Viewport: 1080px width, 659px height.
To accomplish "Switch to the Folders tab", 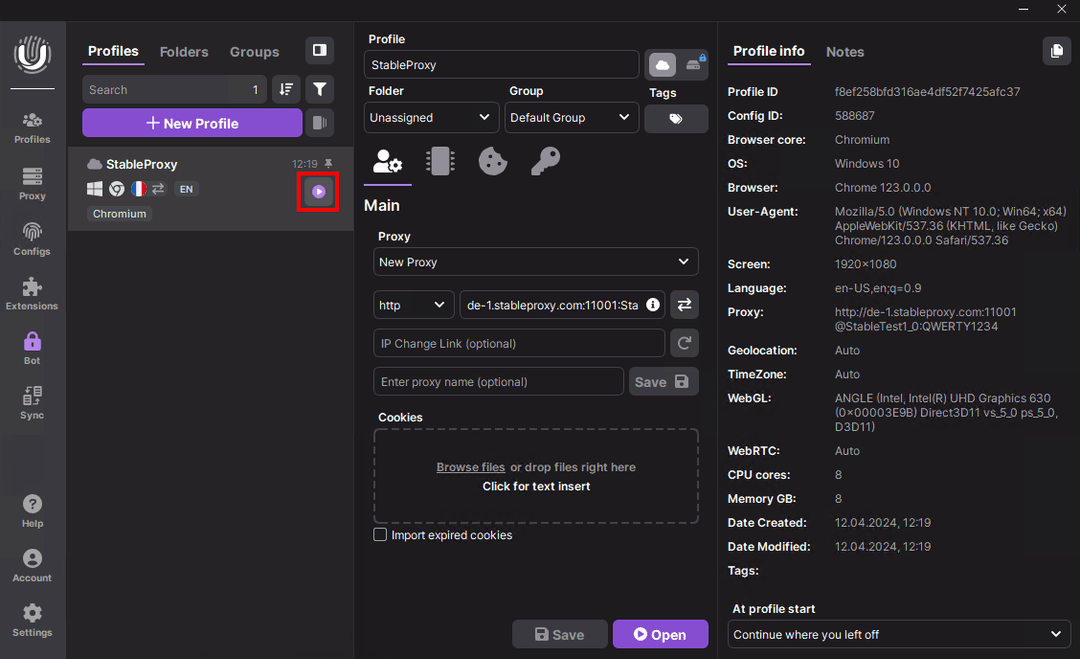I will pyautogui.click(x=184, y=52).
